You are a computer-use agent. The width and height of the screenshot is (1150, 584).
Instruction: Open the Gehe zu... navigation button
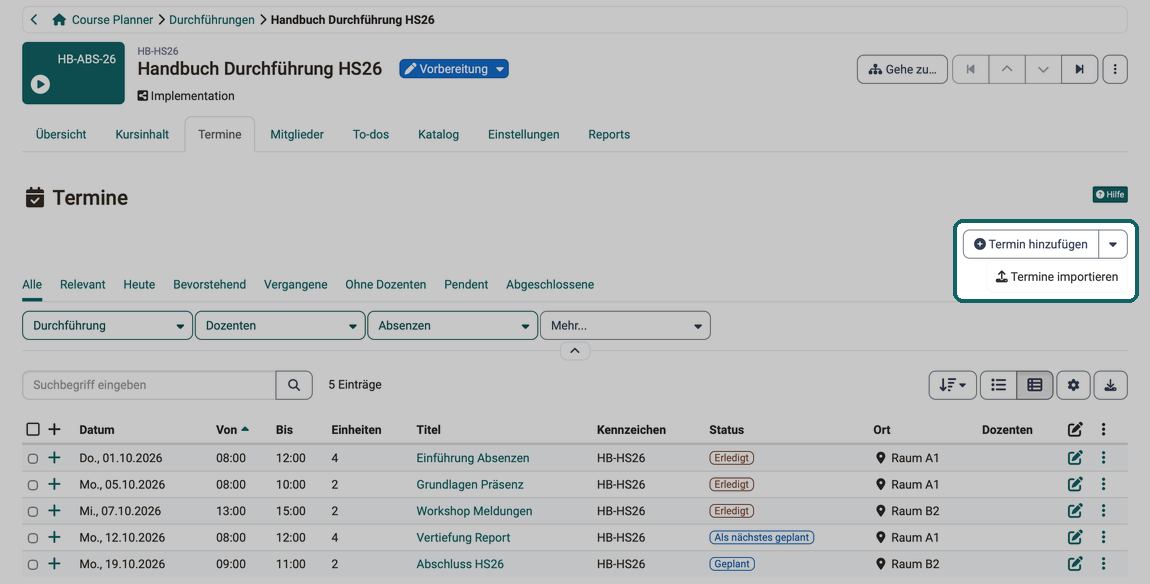click(902, 69)
